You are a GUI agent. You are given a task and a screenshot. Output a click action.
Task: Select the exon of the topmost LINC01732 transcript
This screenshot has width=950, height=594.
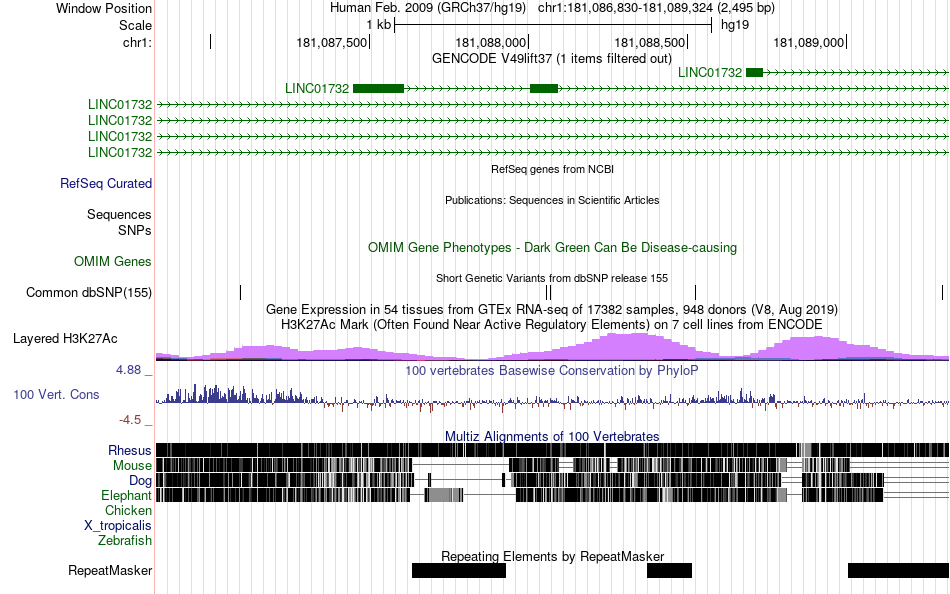tap(754, 73)
